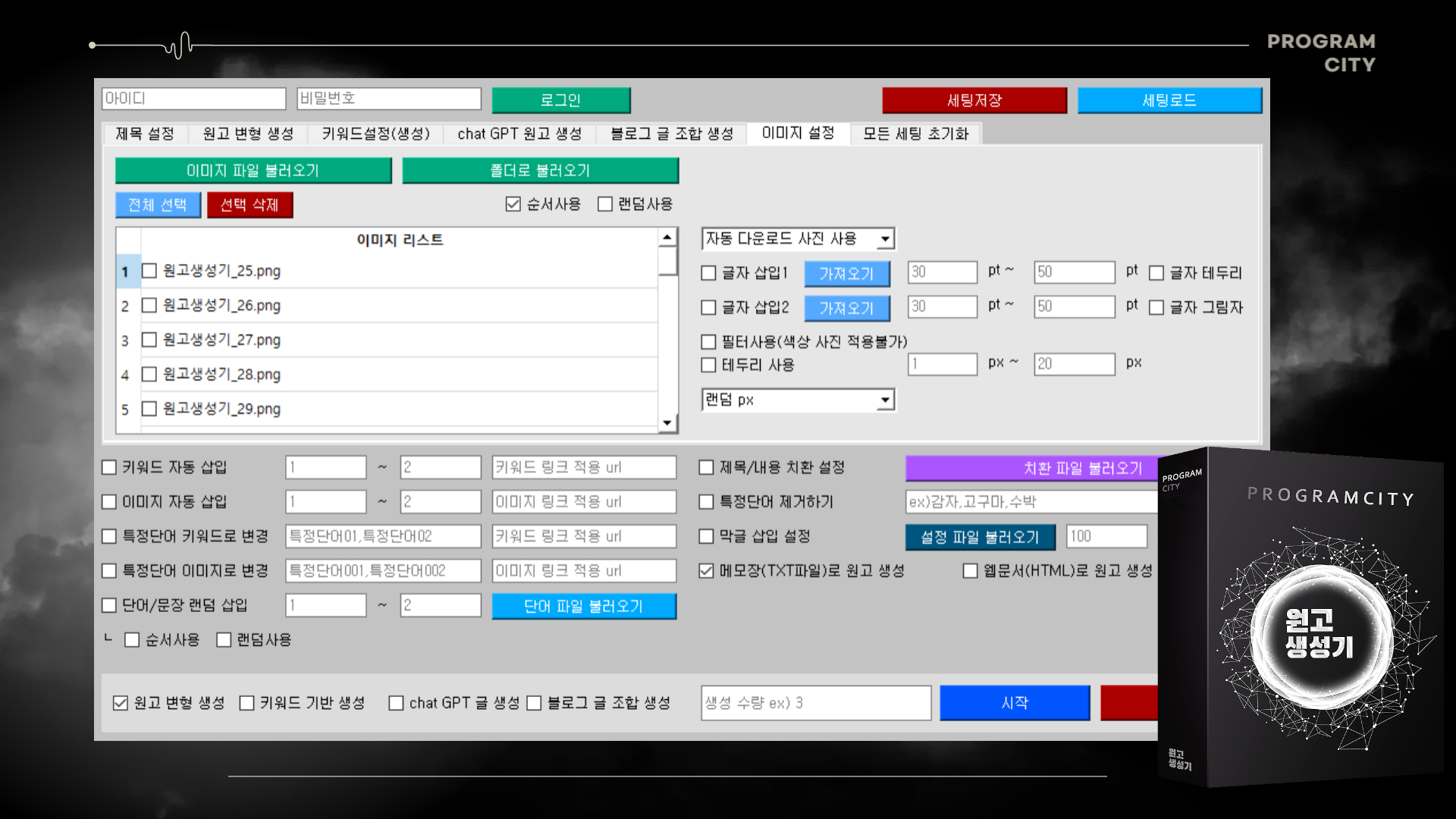Click 폴더로 불러오기 button
The height and width of the screenshot is (819, 1456).
point(540,171)
